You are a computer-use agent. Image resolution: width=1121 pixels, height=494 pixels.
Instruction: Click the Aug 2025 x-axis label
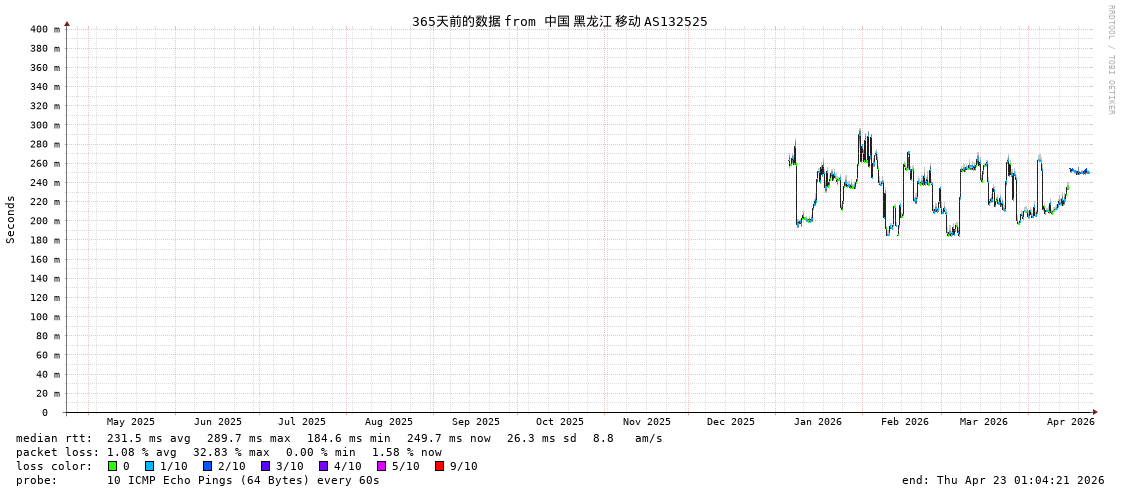click(x=388, y=422)
